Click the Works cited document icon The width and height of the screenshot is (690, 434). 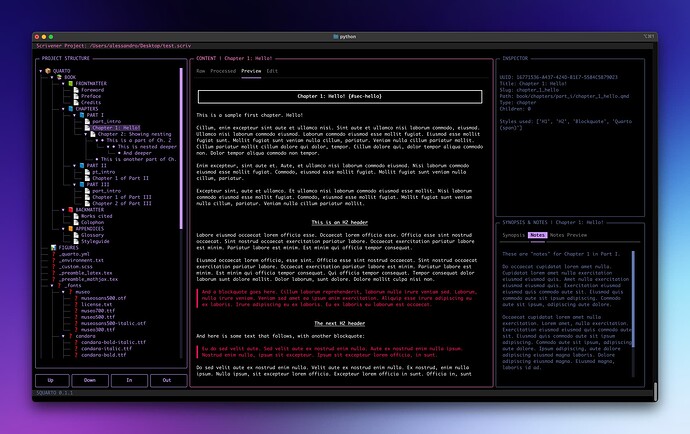coord(76,216)
